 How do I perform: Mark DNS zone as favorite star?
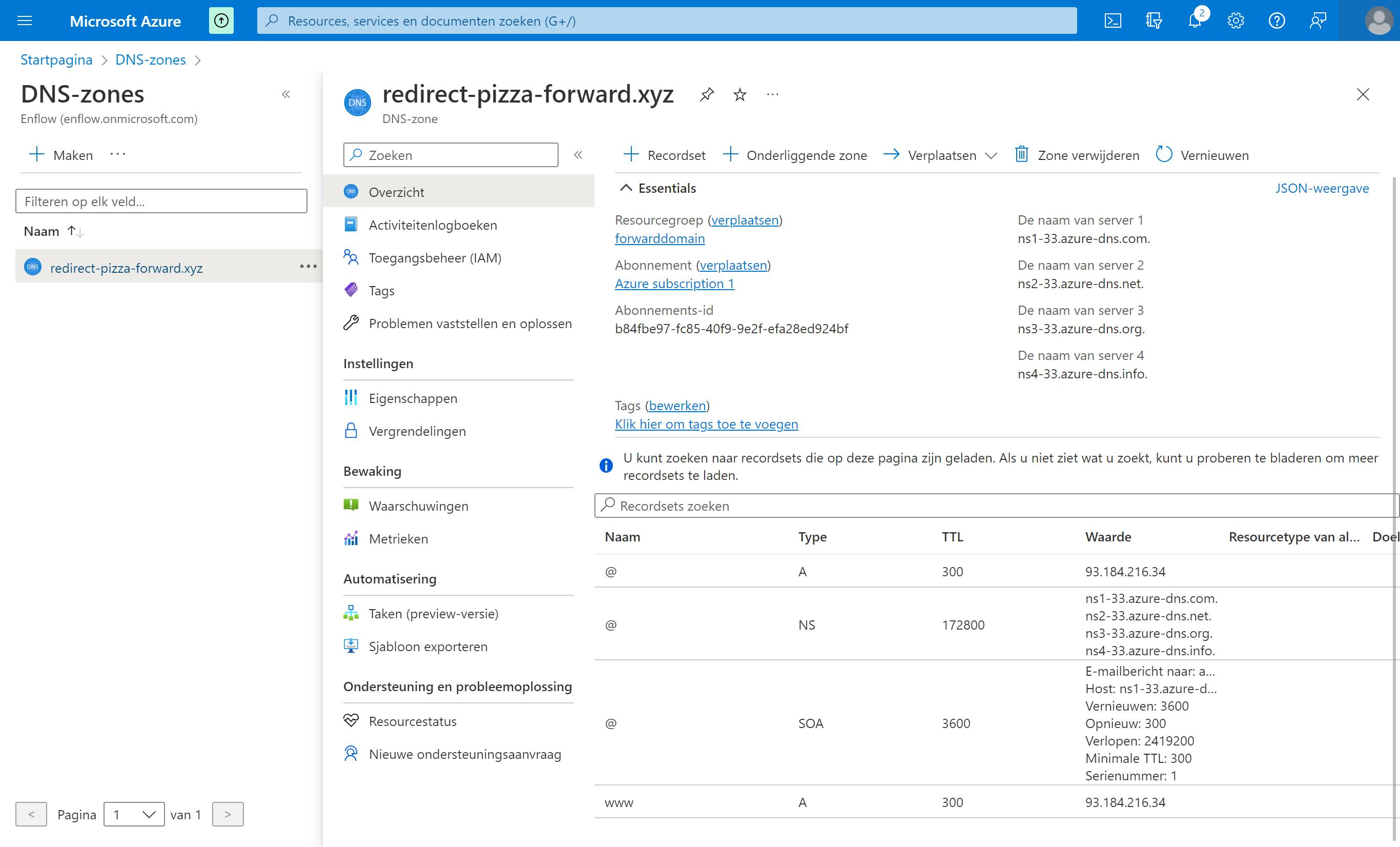click(x=739, y=94)
